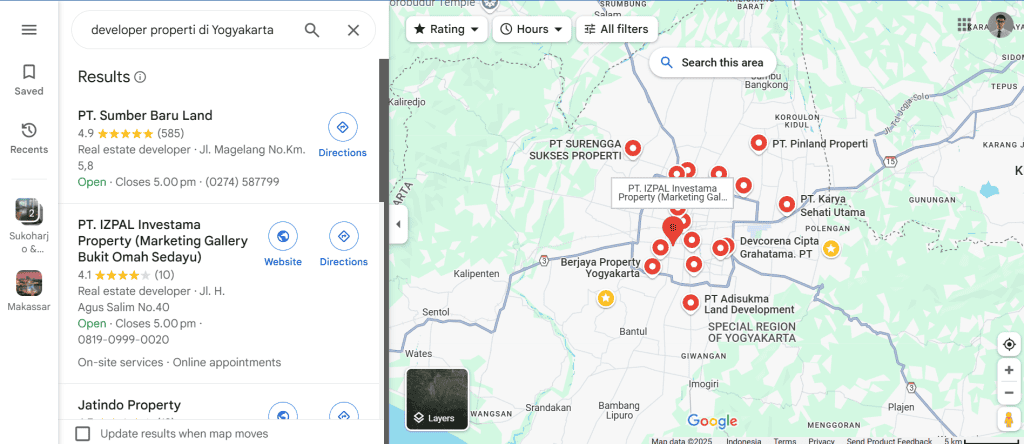Click the selected large red pin

672,231
